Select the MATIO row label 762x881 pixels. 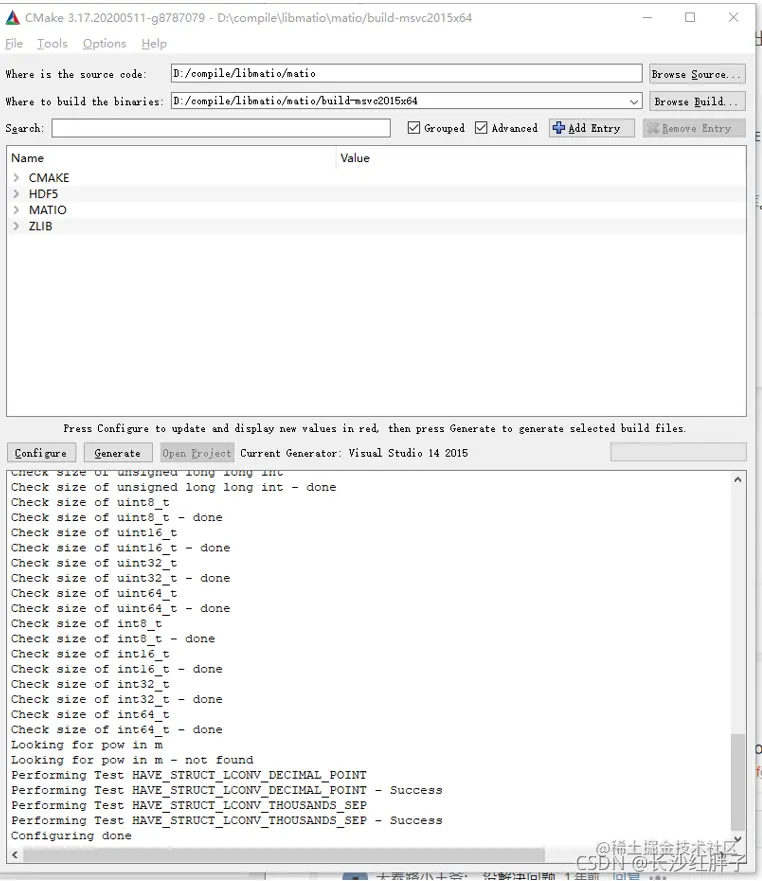(48, 210)
